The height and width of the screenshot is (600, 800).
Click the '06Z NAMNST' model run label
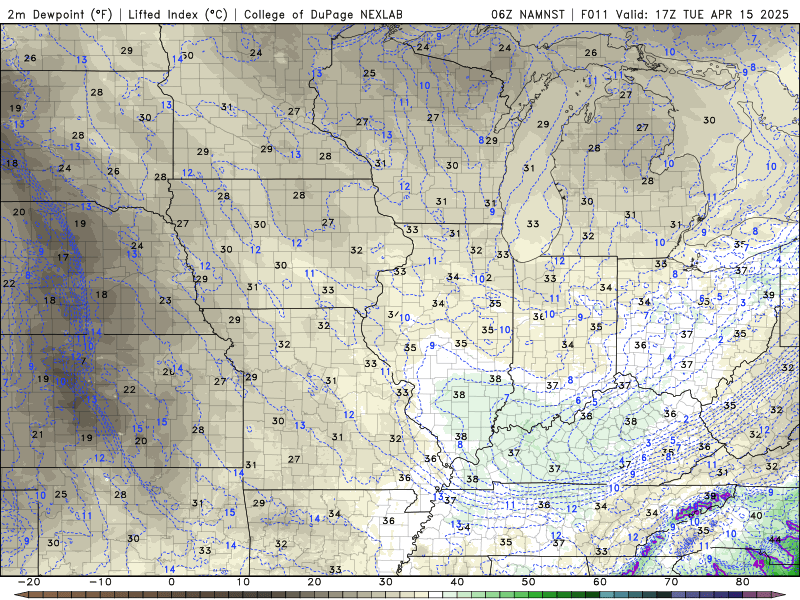pyautogui.click(x=528, y=14)
